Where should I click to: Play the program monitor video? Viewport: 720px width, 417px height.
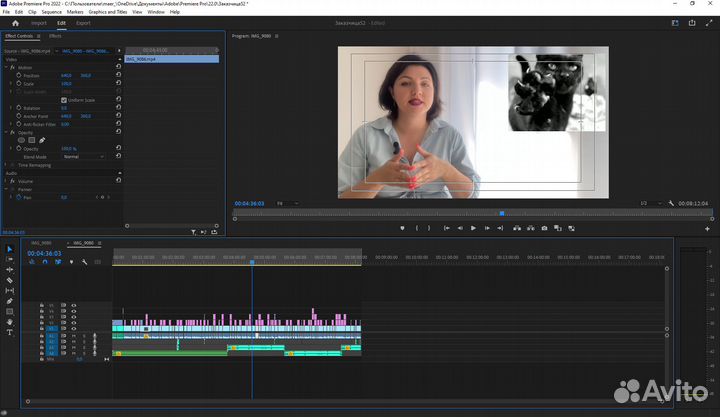point(473,228)
